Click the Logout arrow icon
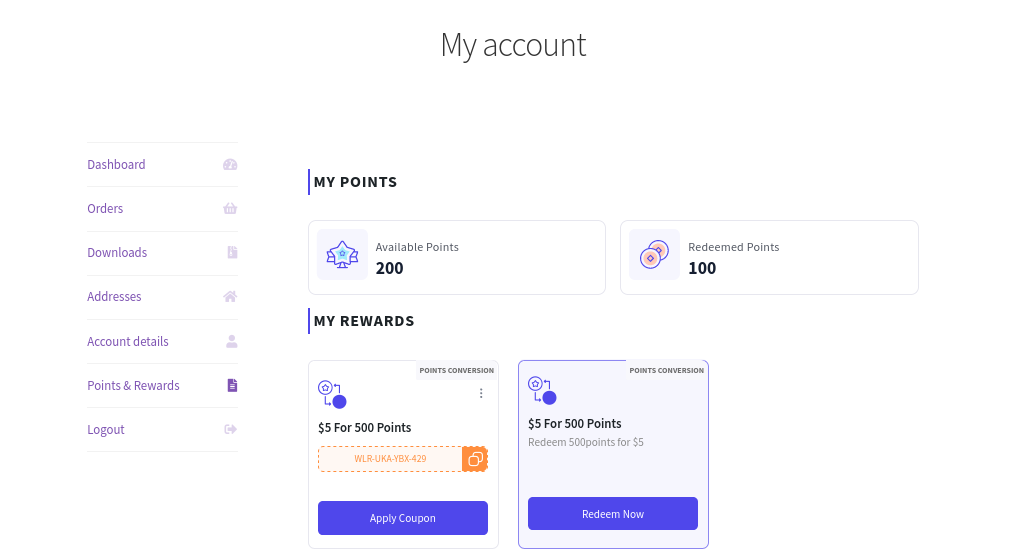 pos(230,429)
